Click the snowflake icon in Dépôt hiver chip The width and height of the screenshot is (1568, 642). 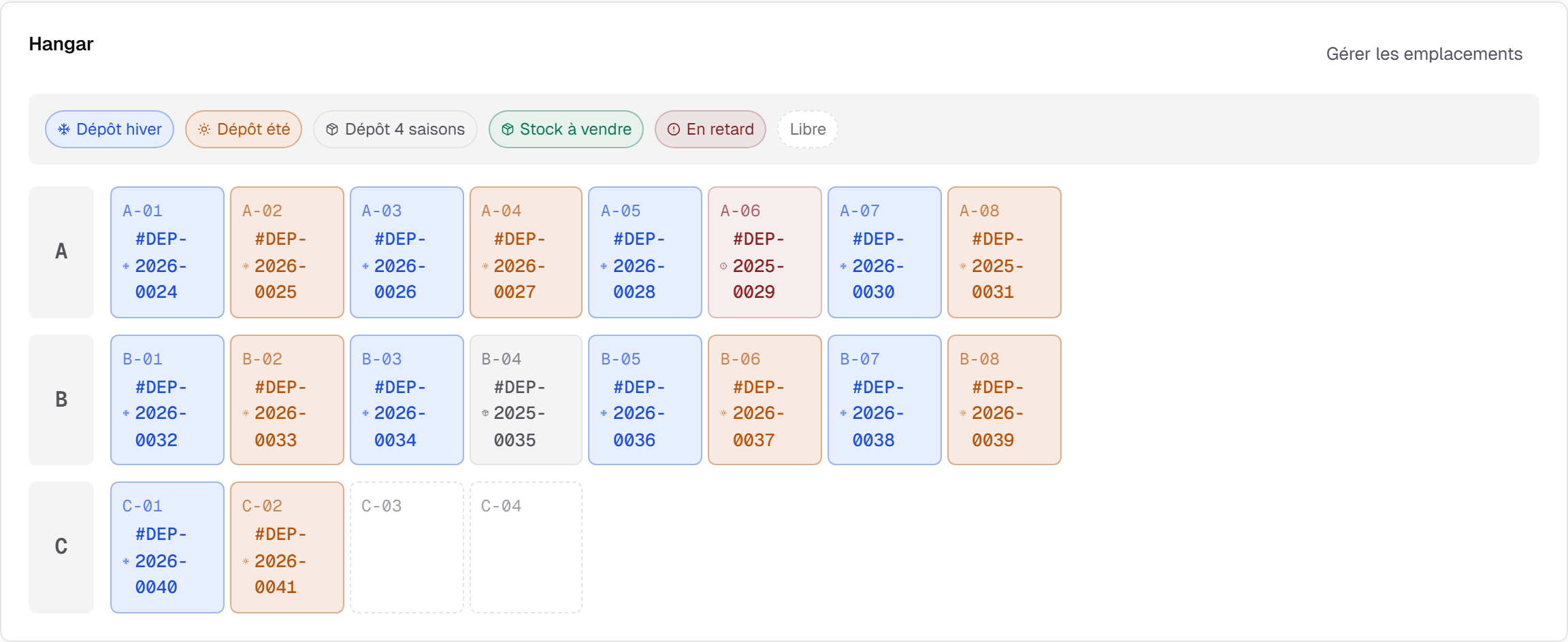pos(64,129)
